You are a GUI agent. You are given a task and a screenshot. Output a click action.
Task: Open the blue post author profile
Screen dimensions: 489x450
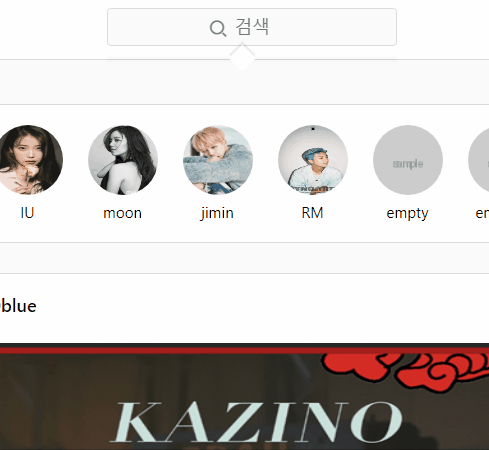18,306
